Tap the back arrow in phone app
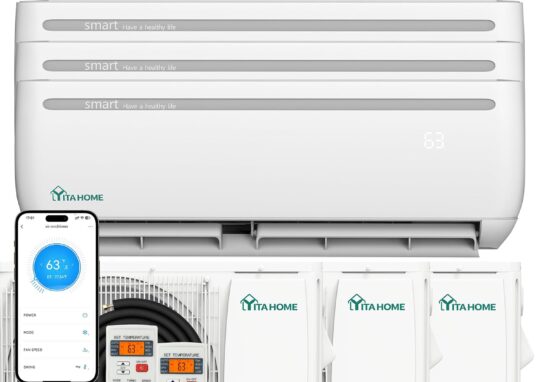Viewport: 538px width, 382px height. coord(22,227)
